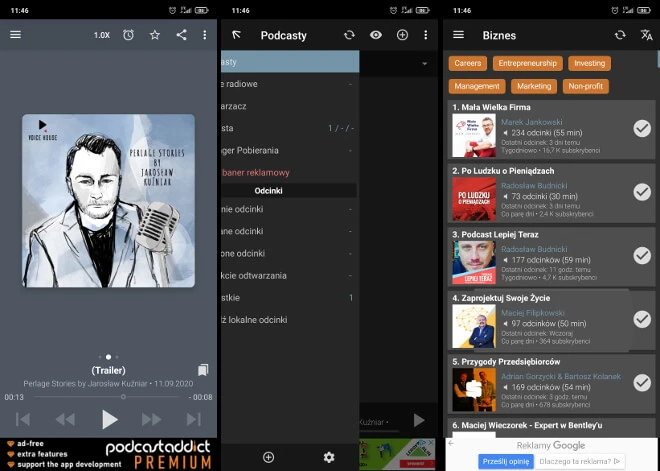The image size is (660, 471).
Task: Fast forward the episode
Action: click(151, 419)
